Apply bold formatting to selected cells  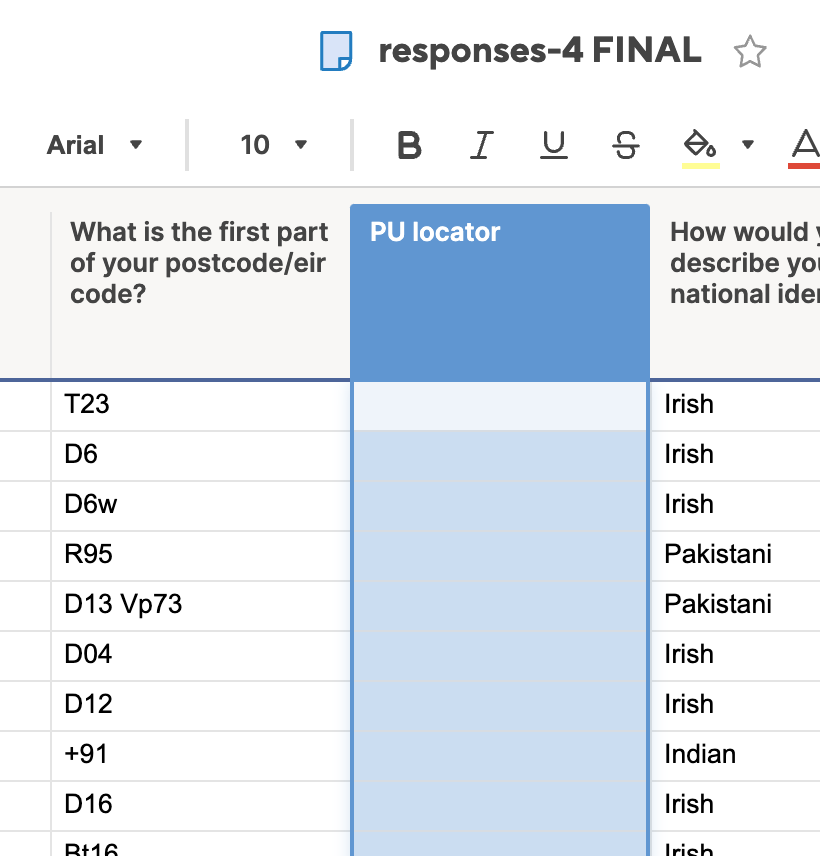[x=408, y=145]
